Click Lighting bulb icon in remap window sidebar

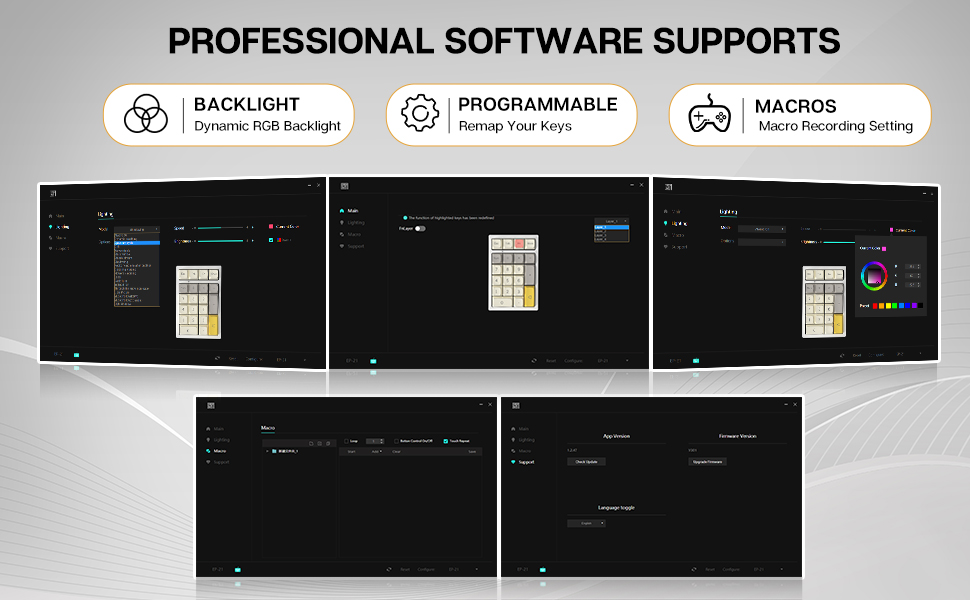341,223
